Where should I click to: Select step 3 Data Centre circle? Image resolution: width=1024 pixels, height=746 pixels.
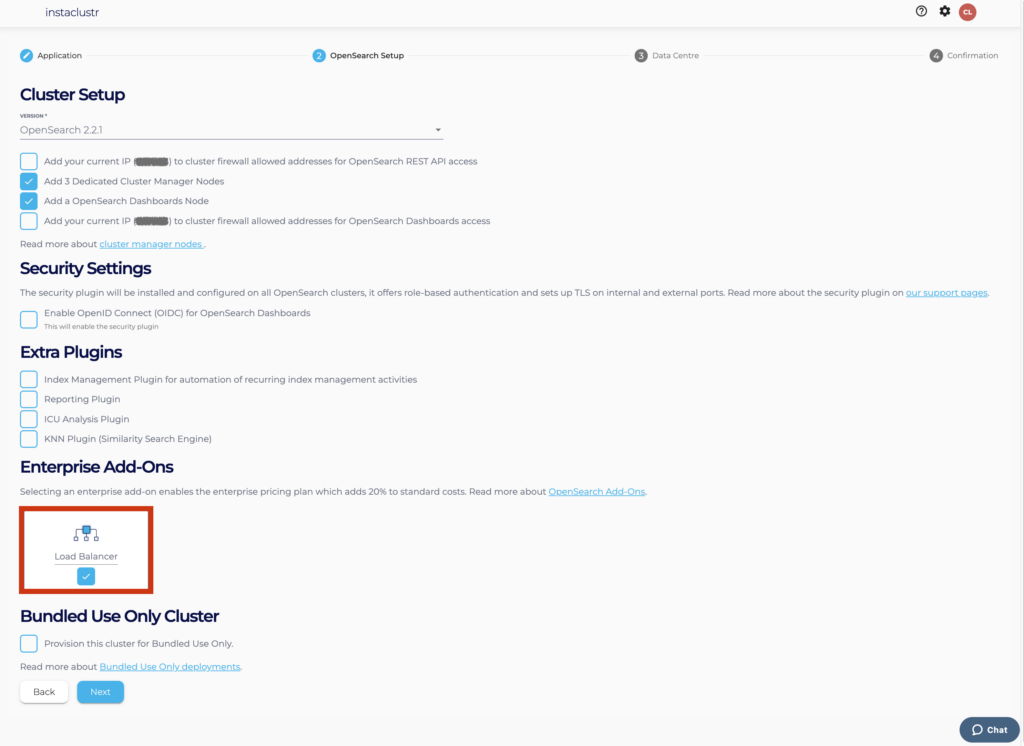pos(641,56)
